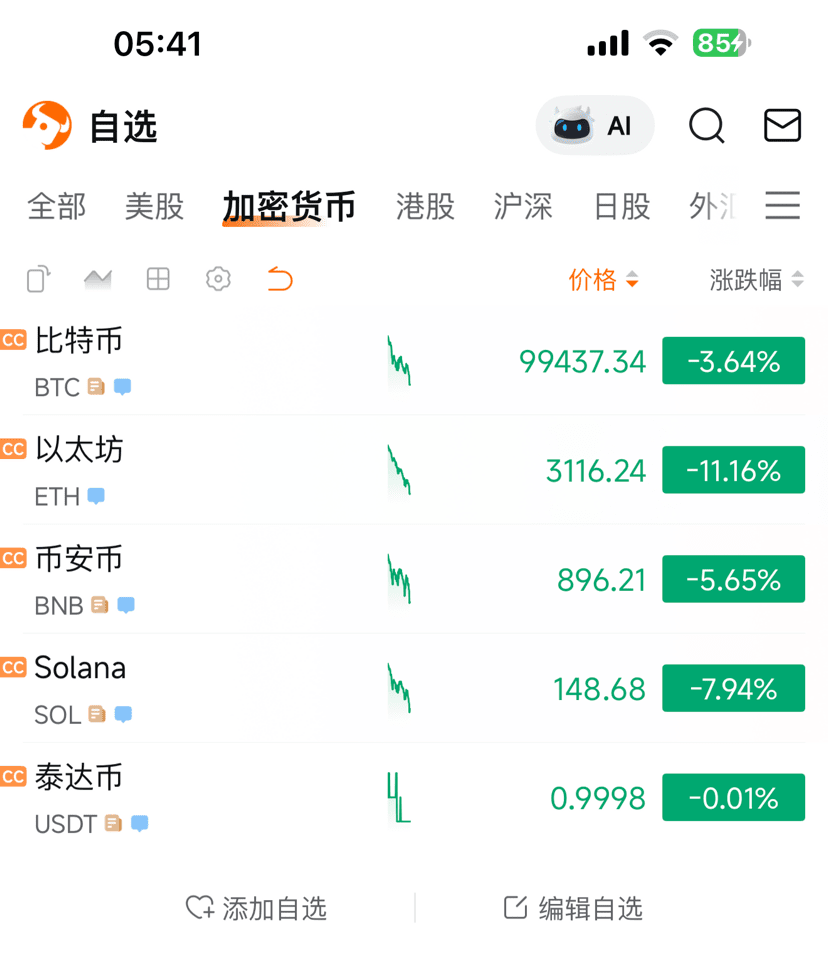The image size is (828, 980).
Task: Open ETH comment bubble icon
Action: [96, 496]
